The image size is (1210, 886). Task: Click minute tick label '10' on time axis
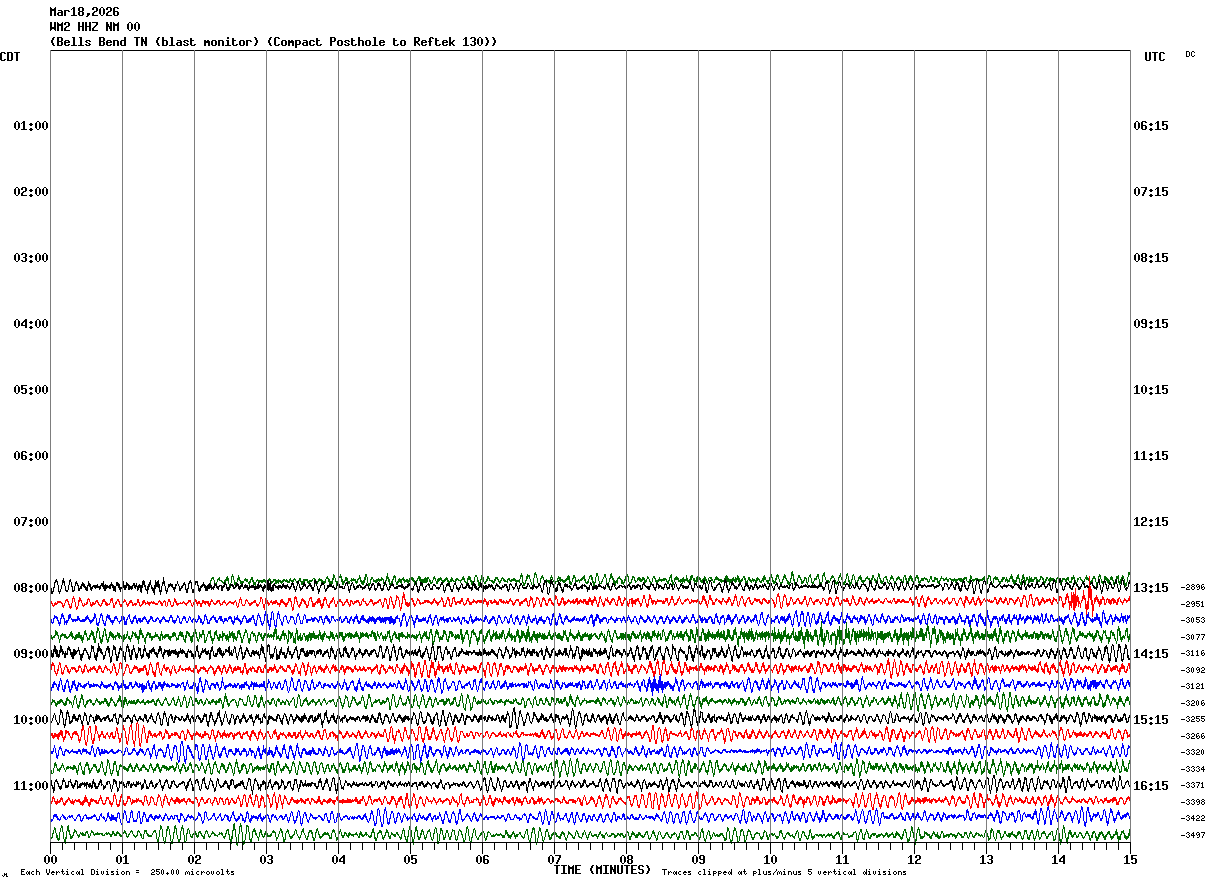click(770, 860)
